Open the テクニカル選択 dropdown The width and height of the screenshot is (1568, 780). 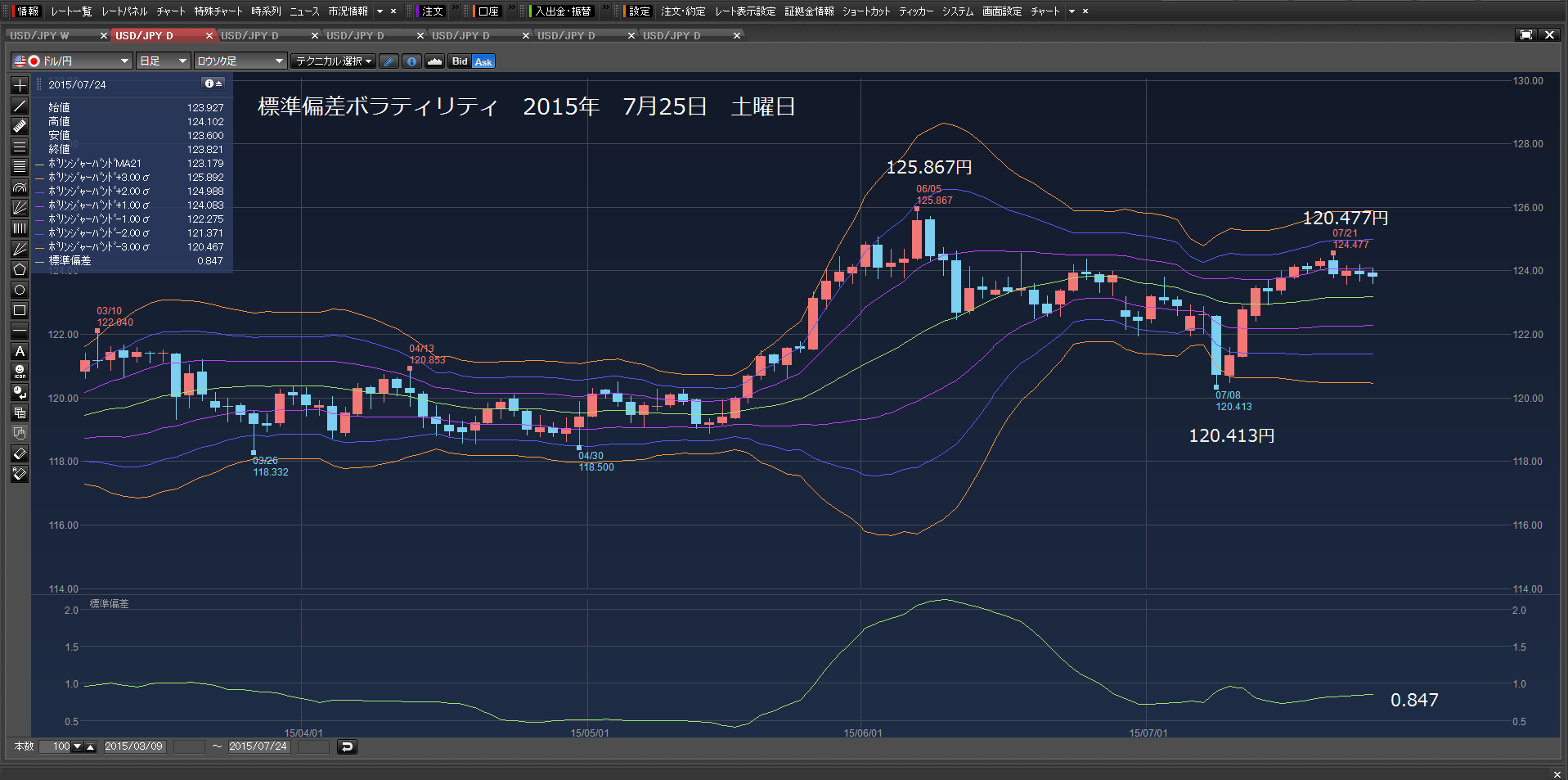(x=334, y=61)
